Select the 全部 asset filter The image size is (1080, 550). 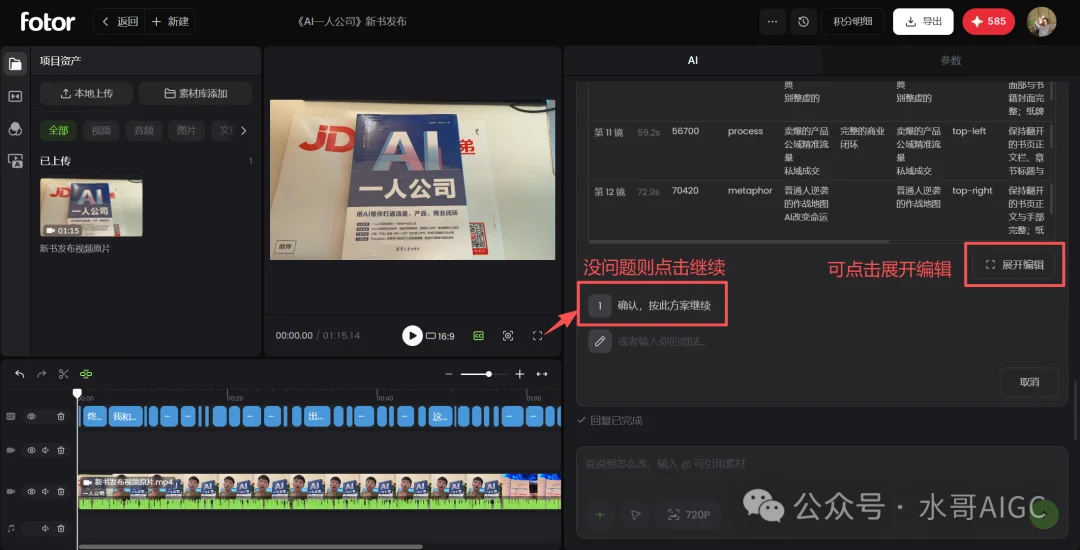tap(59, 130)
